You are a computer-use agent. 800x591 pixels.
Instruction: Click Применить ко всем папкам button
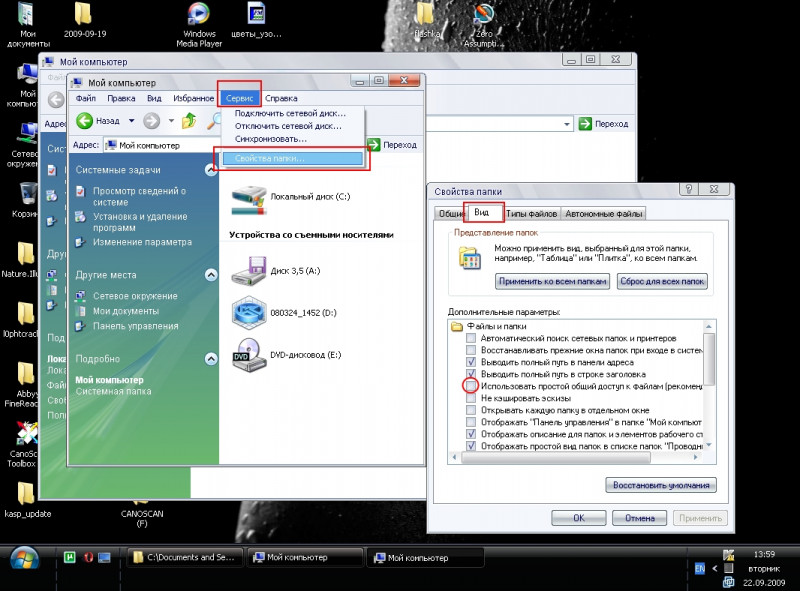click(553, 281)
